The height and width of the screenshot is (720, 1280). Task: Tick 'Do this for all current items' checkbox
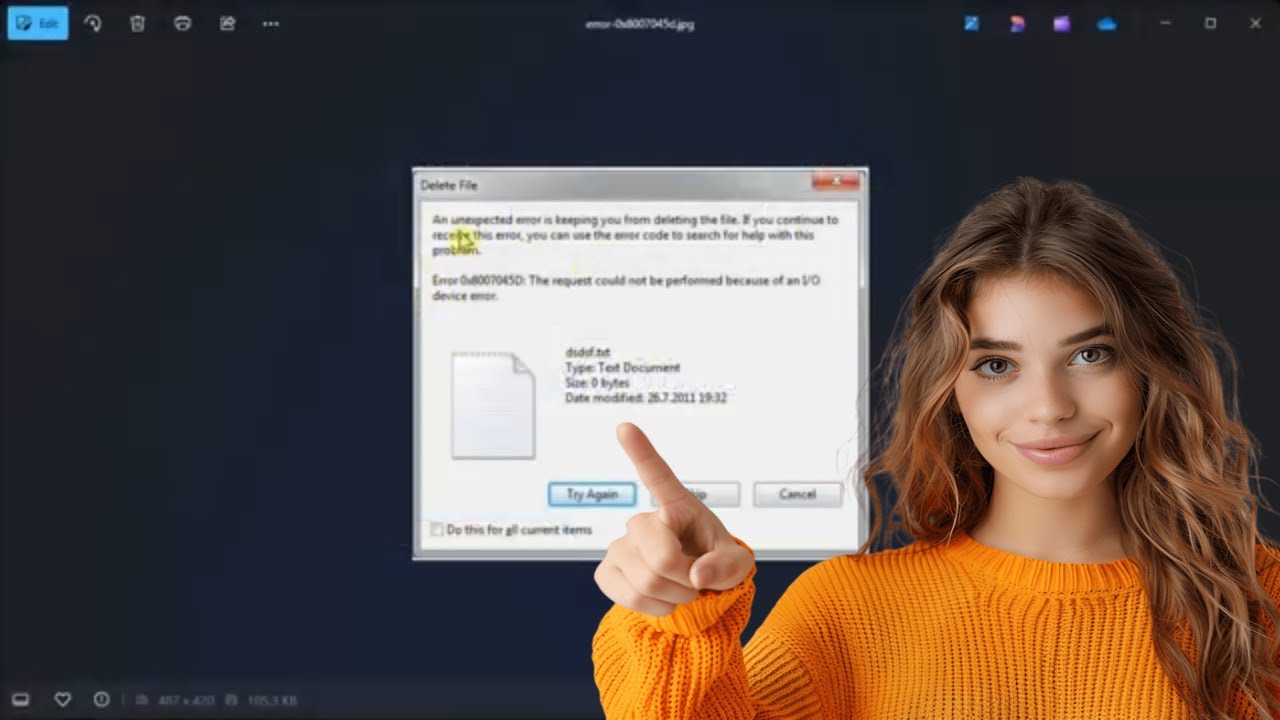coord(437,530)
